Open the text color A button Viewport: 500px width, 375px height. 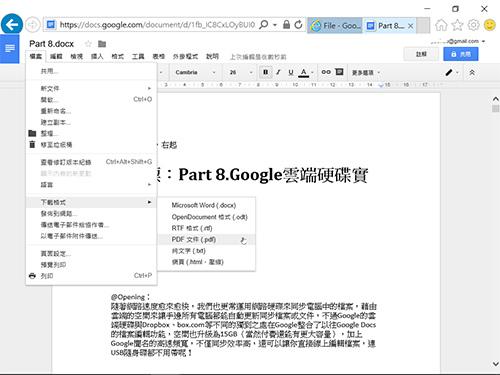click(303, 72)
